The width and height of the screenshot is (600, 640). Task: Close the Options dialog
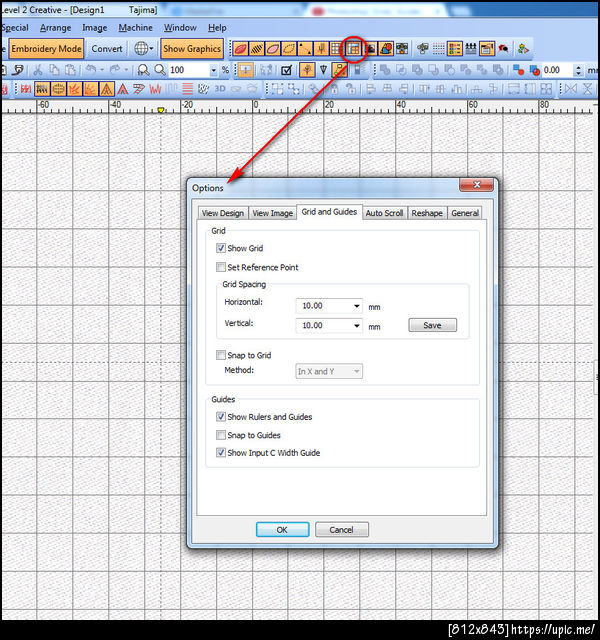coord(476,185)
